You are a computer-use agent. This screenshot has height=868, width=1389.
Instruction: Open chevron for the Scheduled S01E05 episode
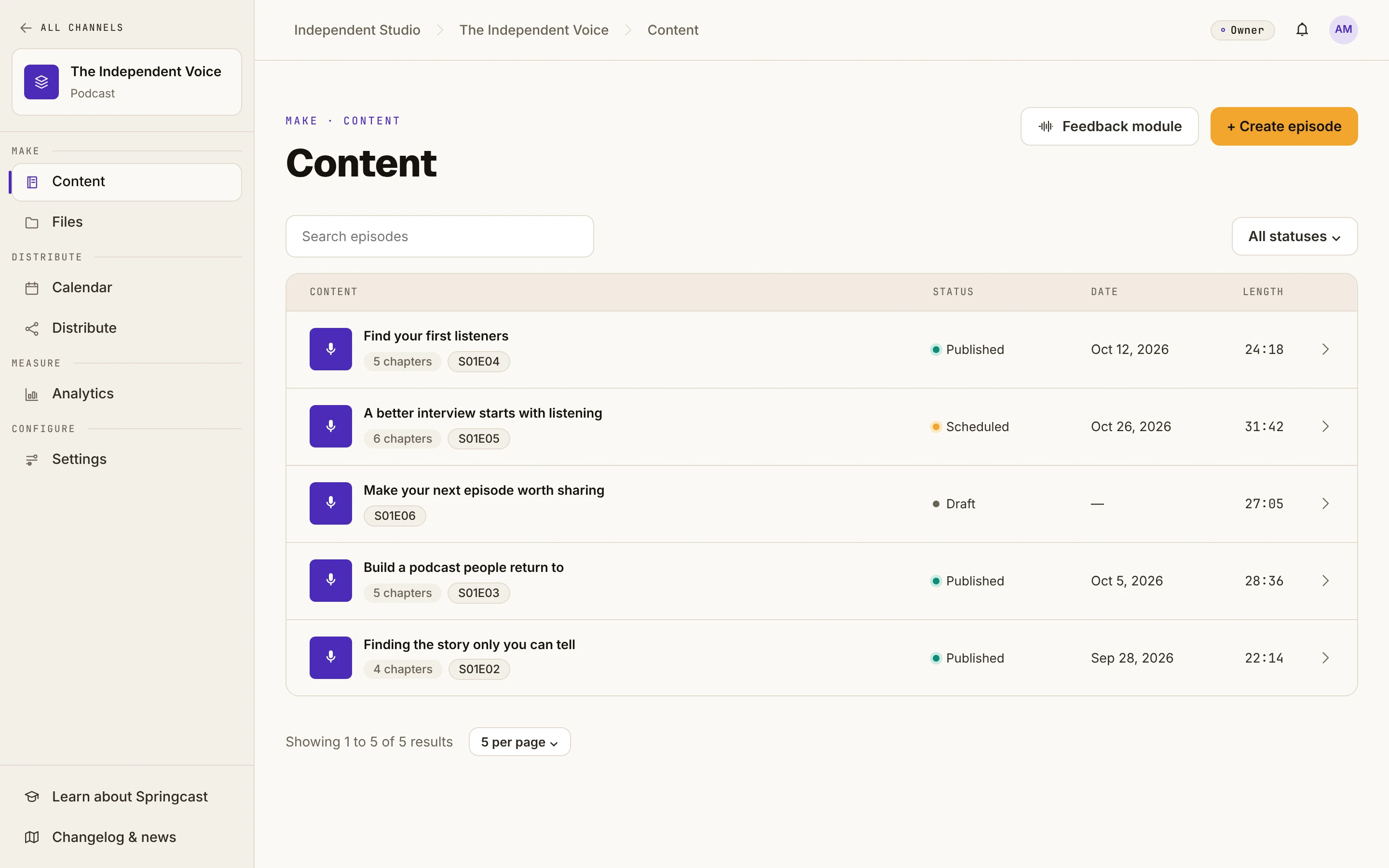[1325, 427]
